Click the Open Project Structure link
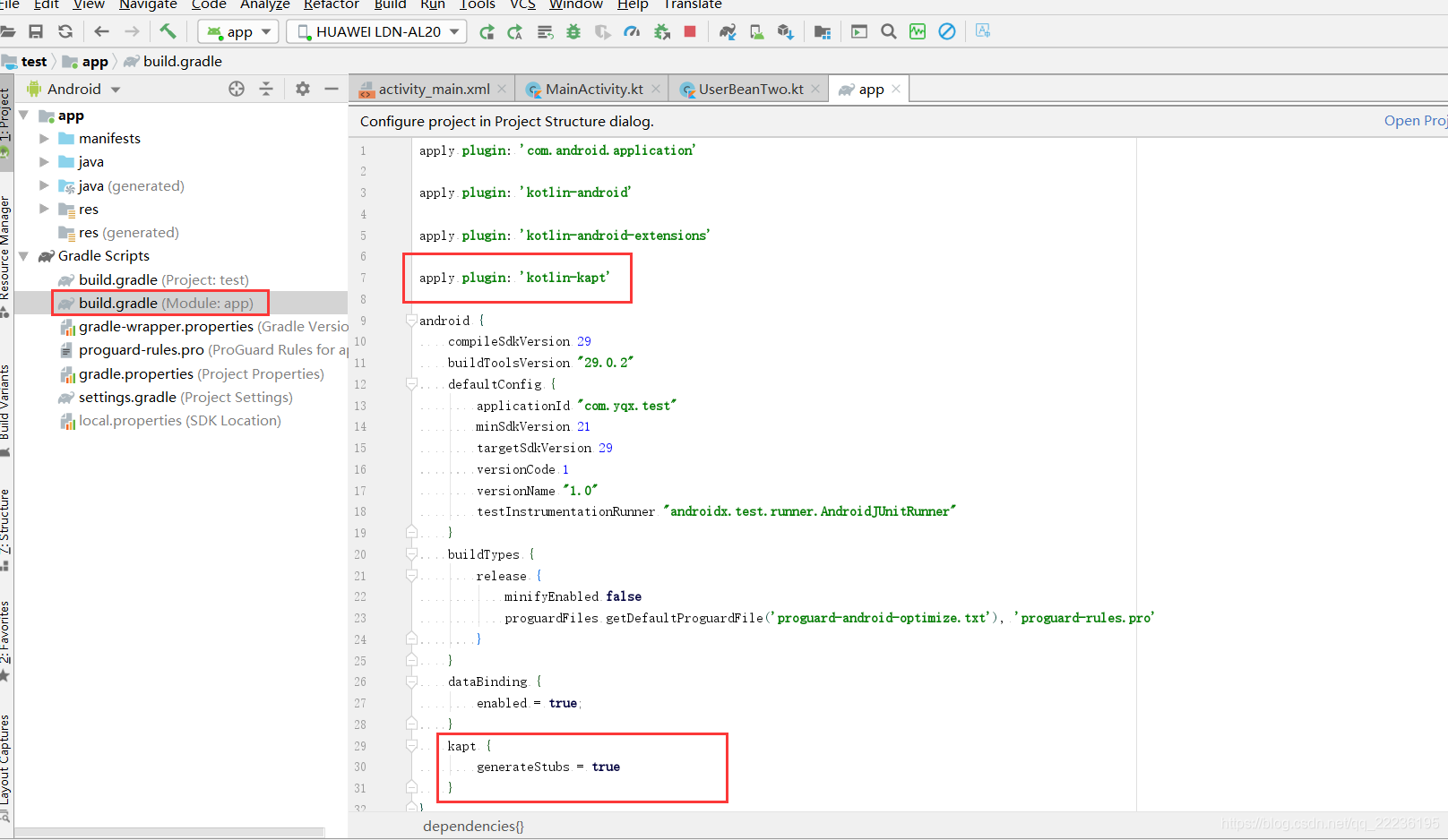This screenshot has width=1448, height=840. click(x=1416, y=121)
